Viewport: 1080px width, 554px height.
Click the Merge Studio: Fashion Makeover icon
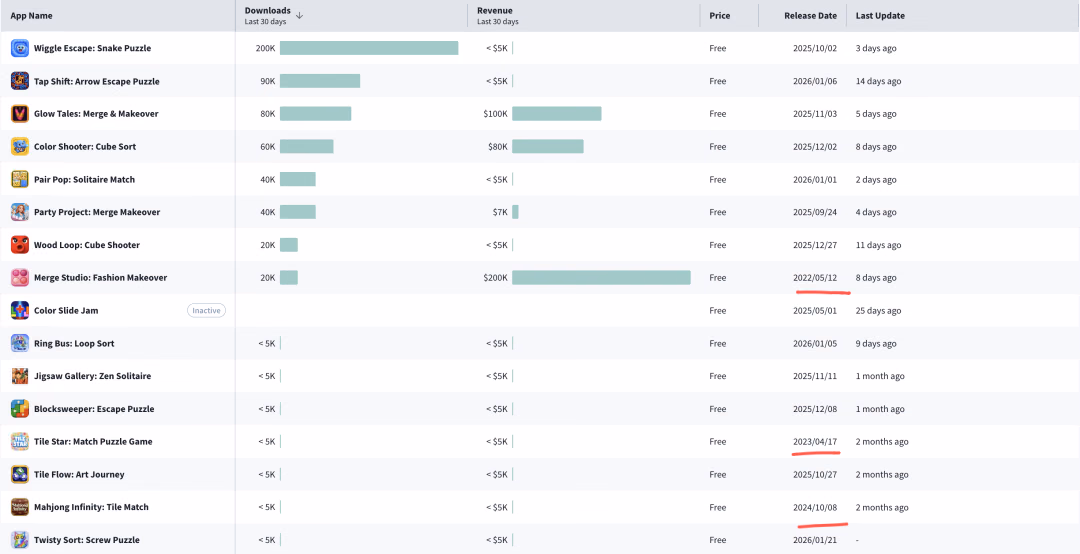click(x=20, y=278)
